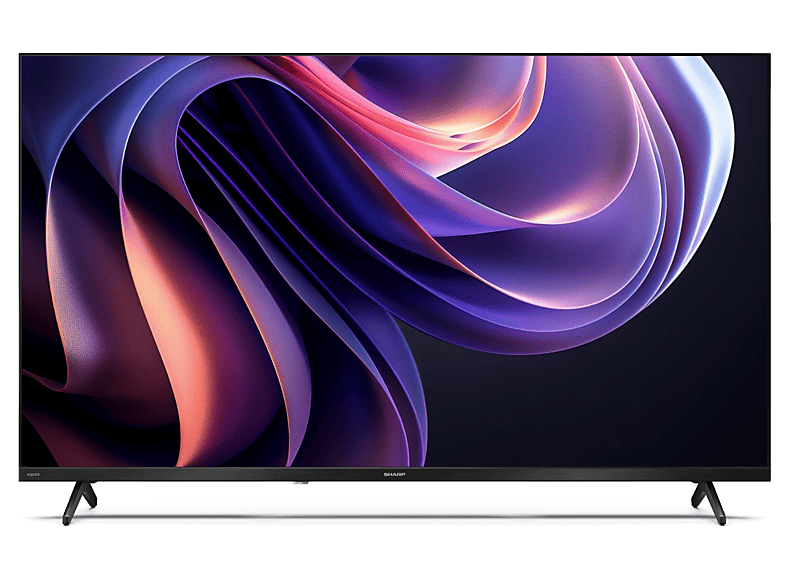Click the right TV stand leg
This screenshot has width=786, height=587.
709,500
